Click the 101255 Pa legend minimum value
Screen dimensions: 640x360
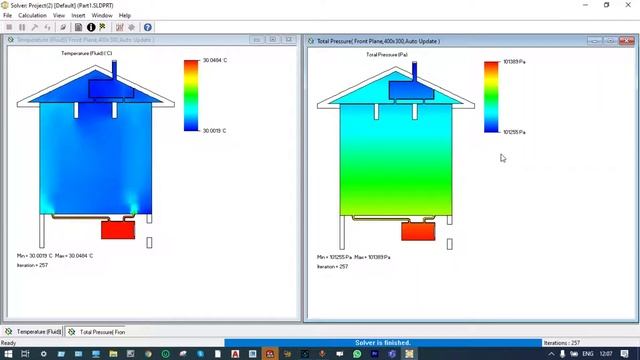click(514, 132)
